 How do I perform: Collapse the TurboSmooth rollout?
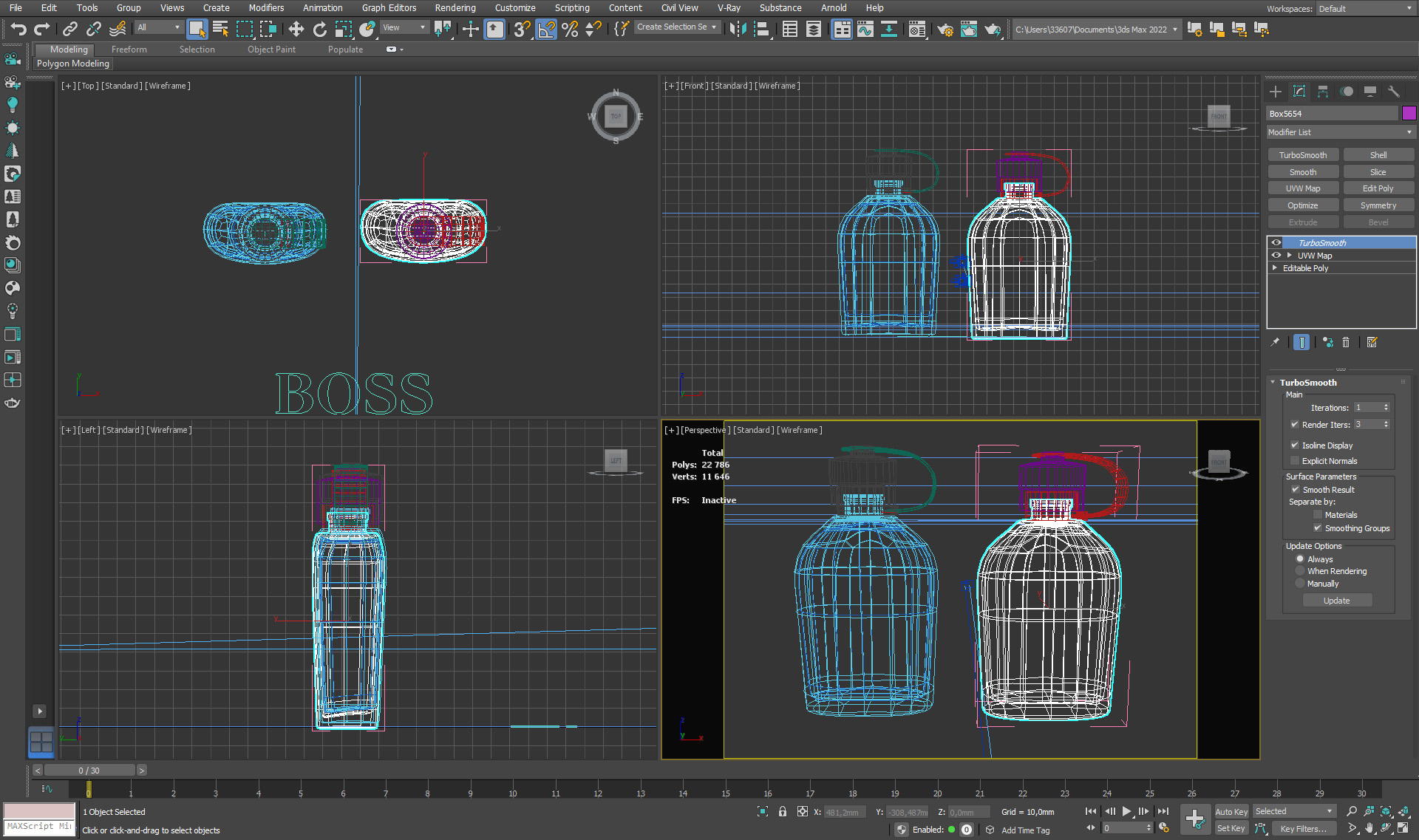click(x=1273, y=383)
